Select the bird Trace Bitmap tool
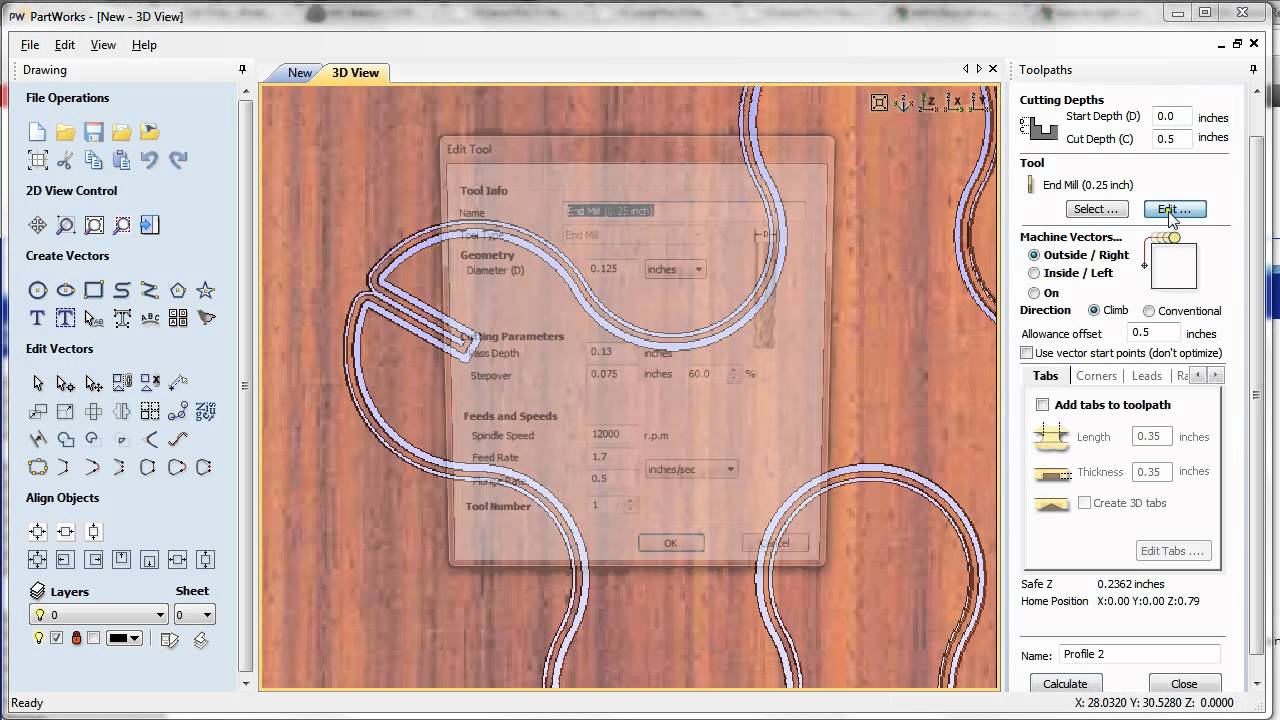 (x=205, y=318)
